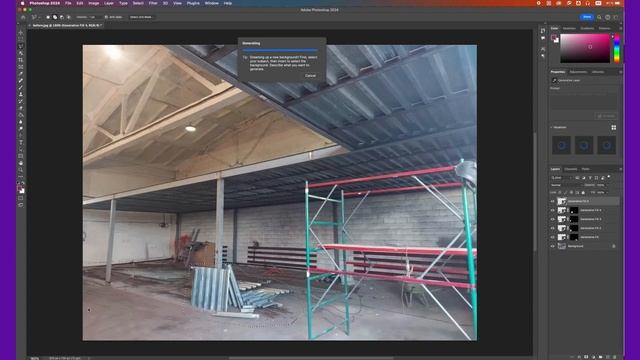The image size is (640, 360).
Task: Click the foreground color swatch in Color panel
Action: (x=553, y=37)
